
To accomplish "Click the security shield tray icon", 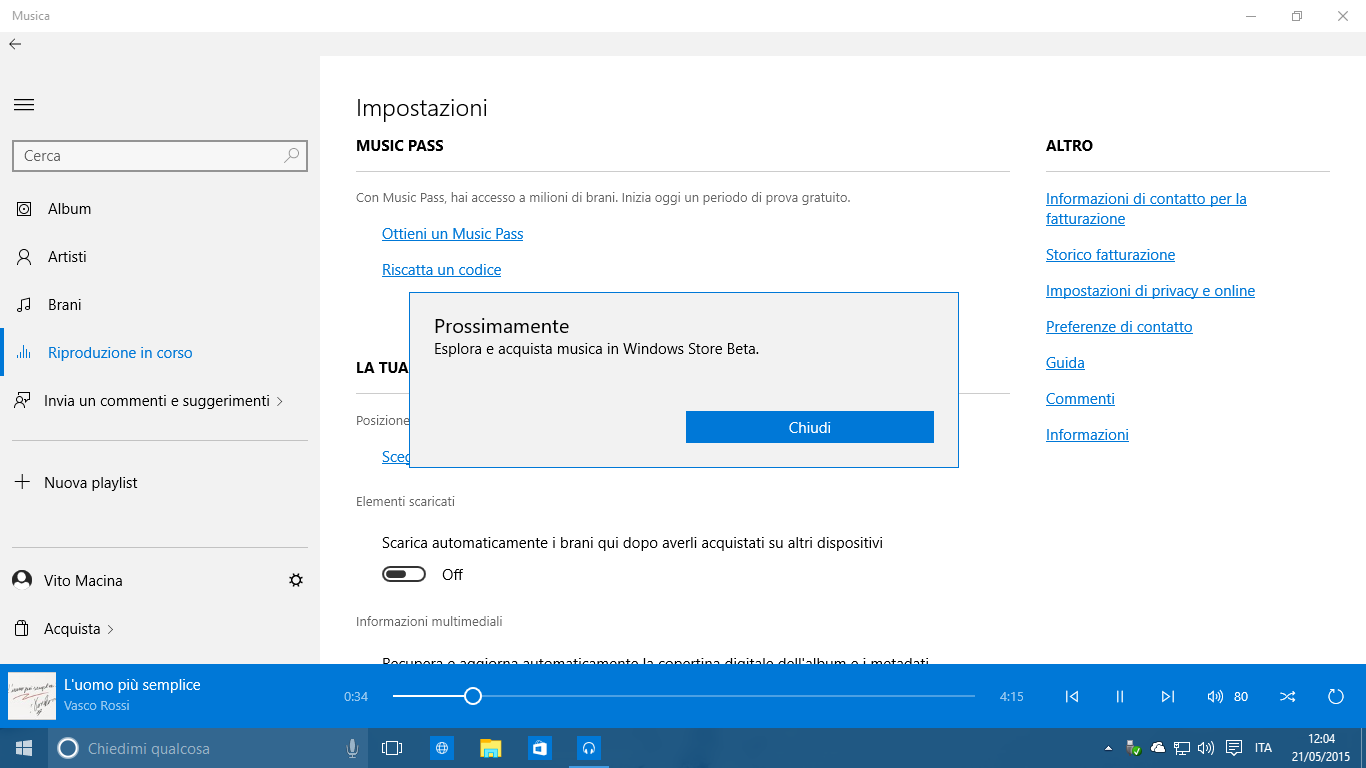I will click(x=1133, y=748).
